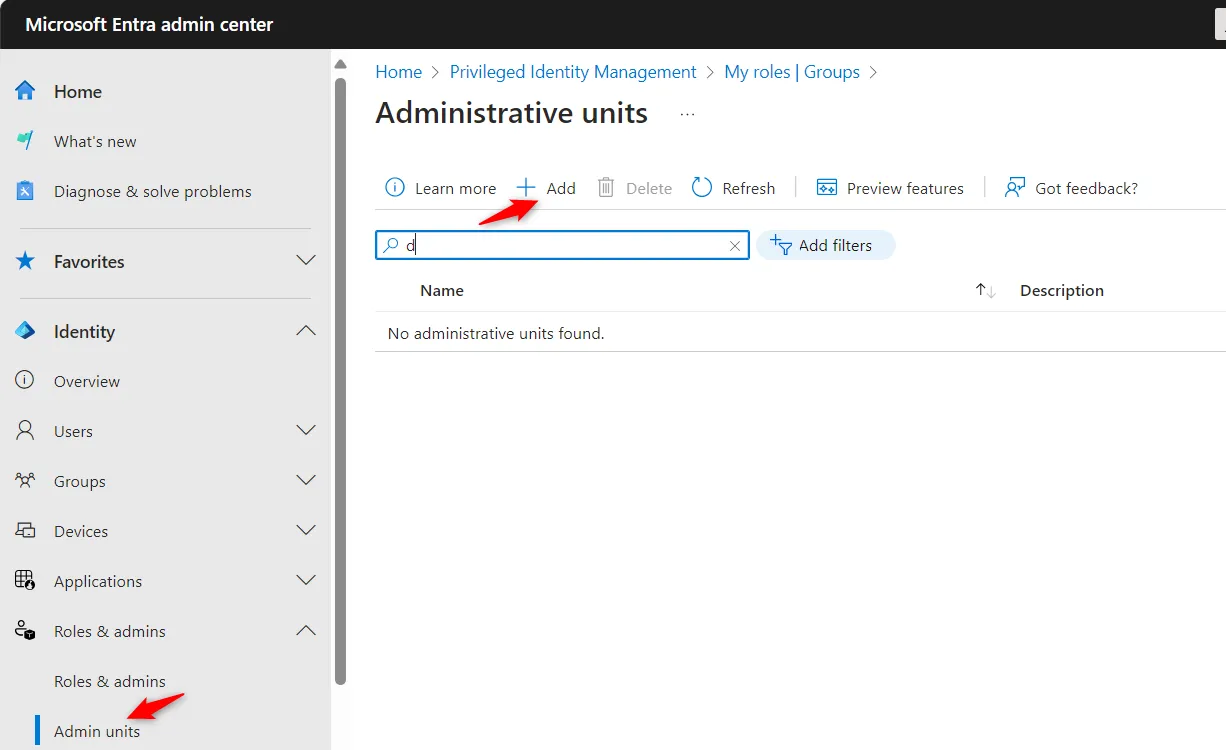
Task: Click the Preview features icon
Action: tap(827, 188)
